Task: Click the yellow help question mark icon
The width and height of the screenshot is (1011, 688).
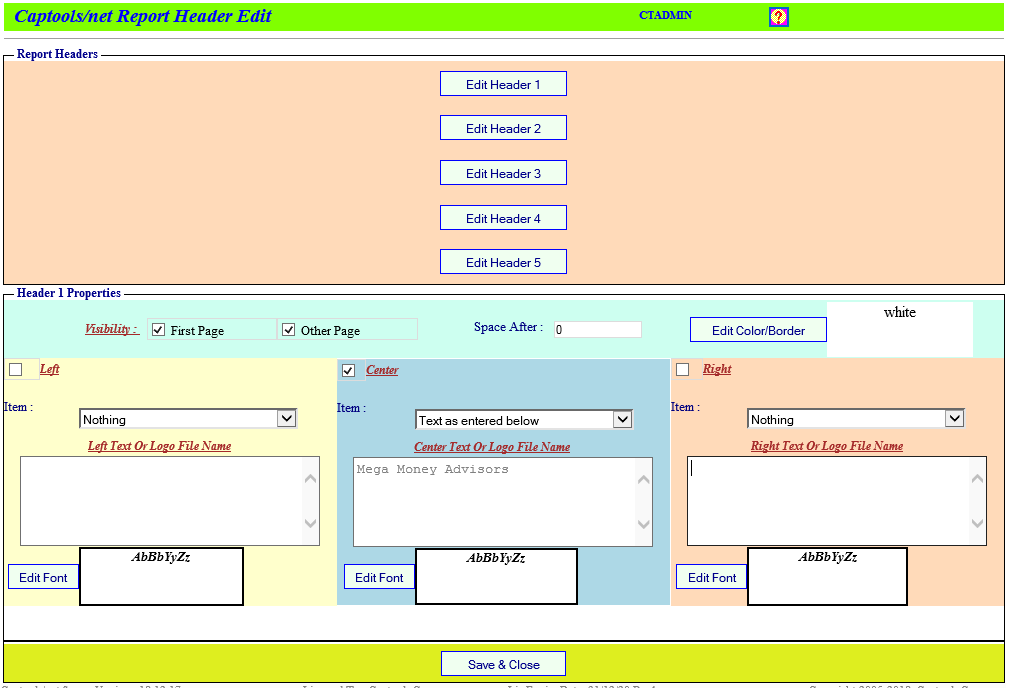Action: click(x=778, y=17)
